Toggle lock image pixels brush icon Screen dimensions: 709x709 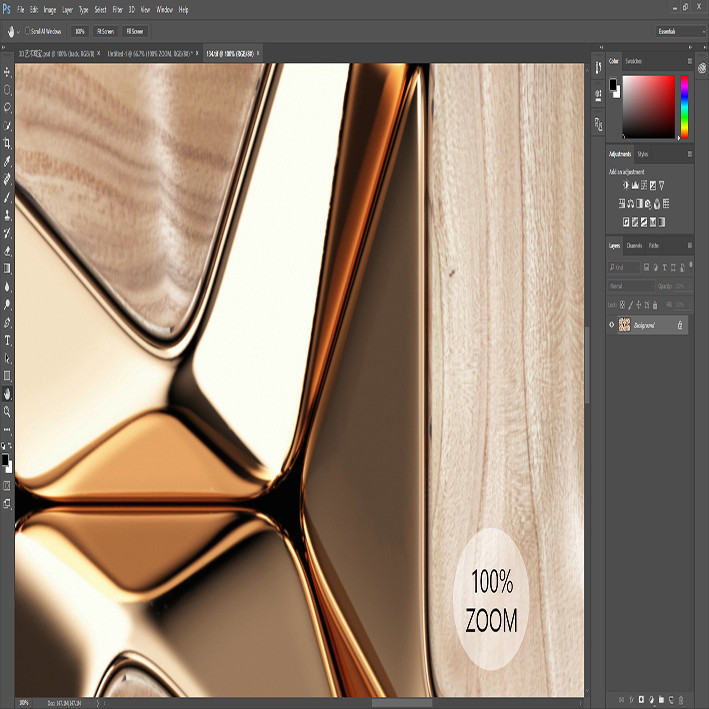coord(631,305)
